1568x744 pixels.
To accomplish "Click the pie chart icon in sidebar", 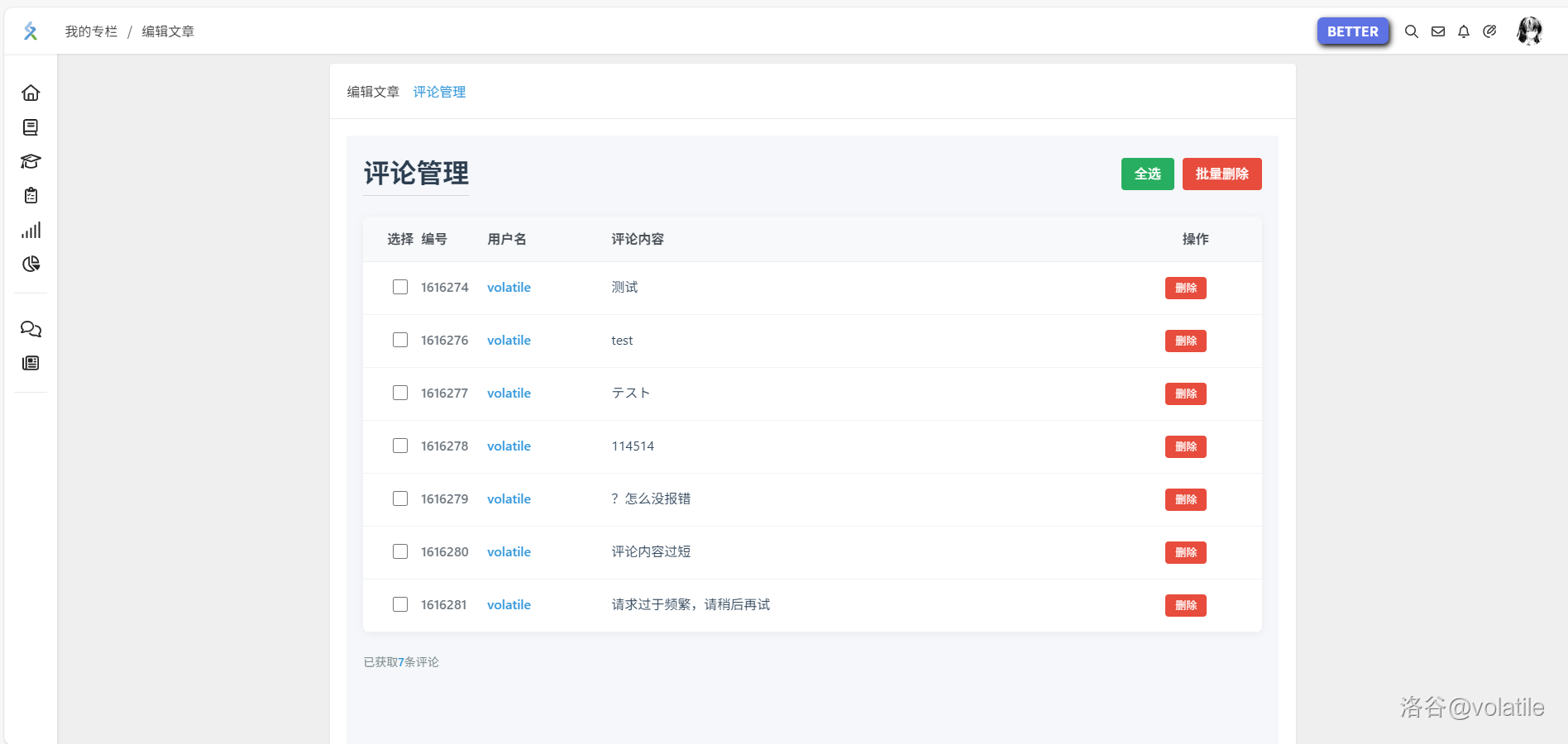I will 31,265.
